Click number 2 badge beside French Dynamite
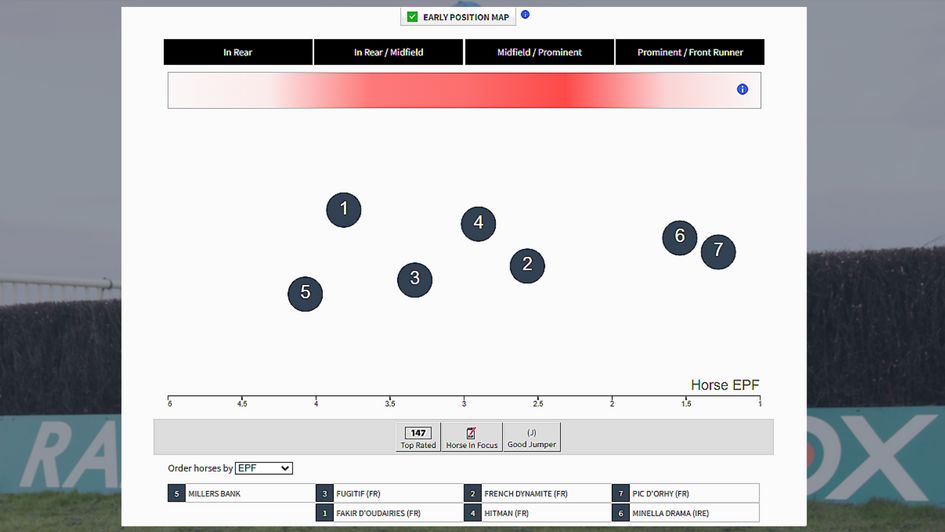Image resolution: width=945 pixels, height=532 pixels. click(472, 493)
